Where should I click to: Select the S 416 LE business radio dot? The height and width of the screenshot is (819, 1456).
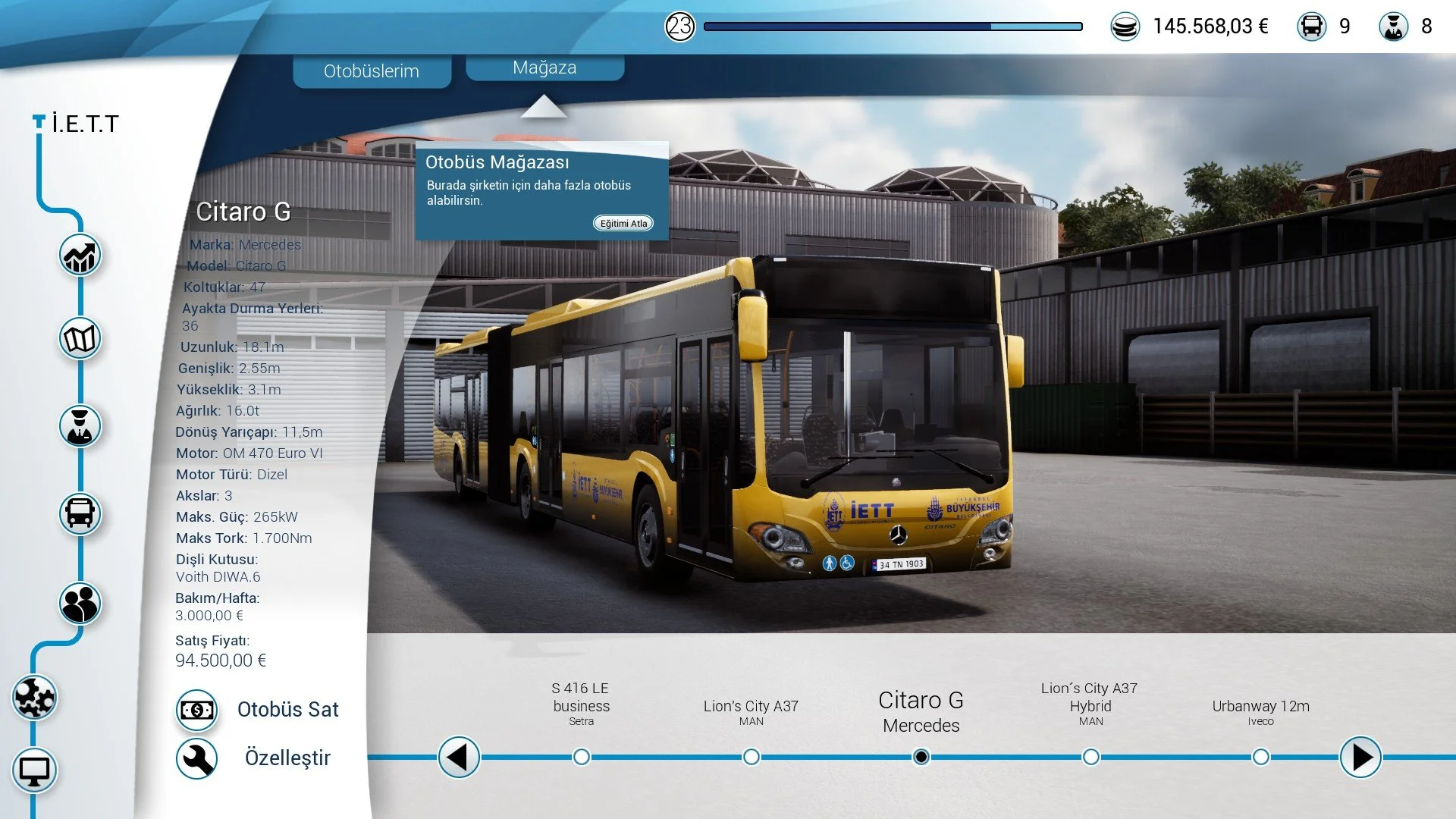(x=582, y=757)
